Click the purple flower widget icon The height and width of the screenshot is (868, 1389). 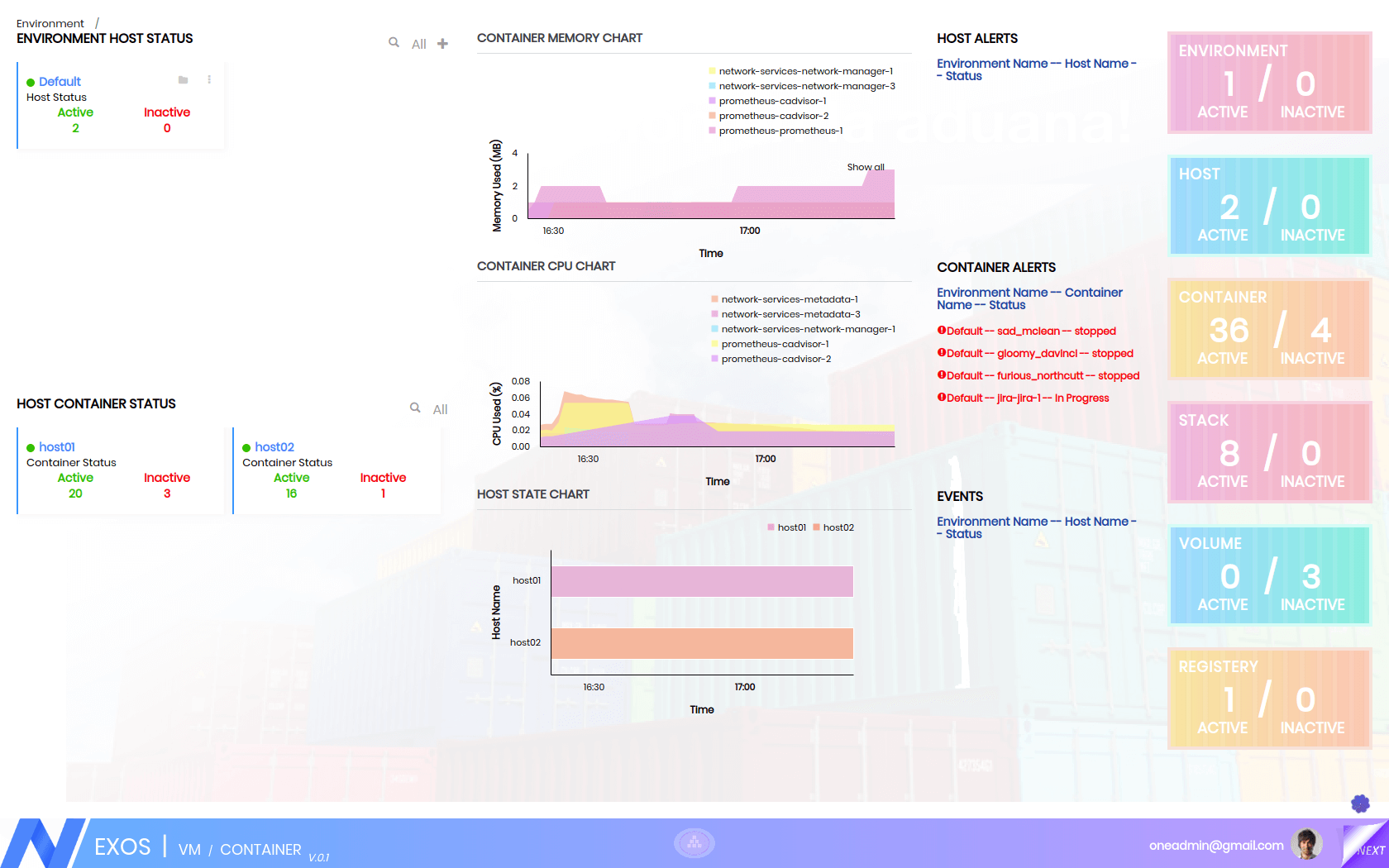[1360, 804]
